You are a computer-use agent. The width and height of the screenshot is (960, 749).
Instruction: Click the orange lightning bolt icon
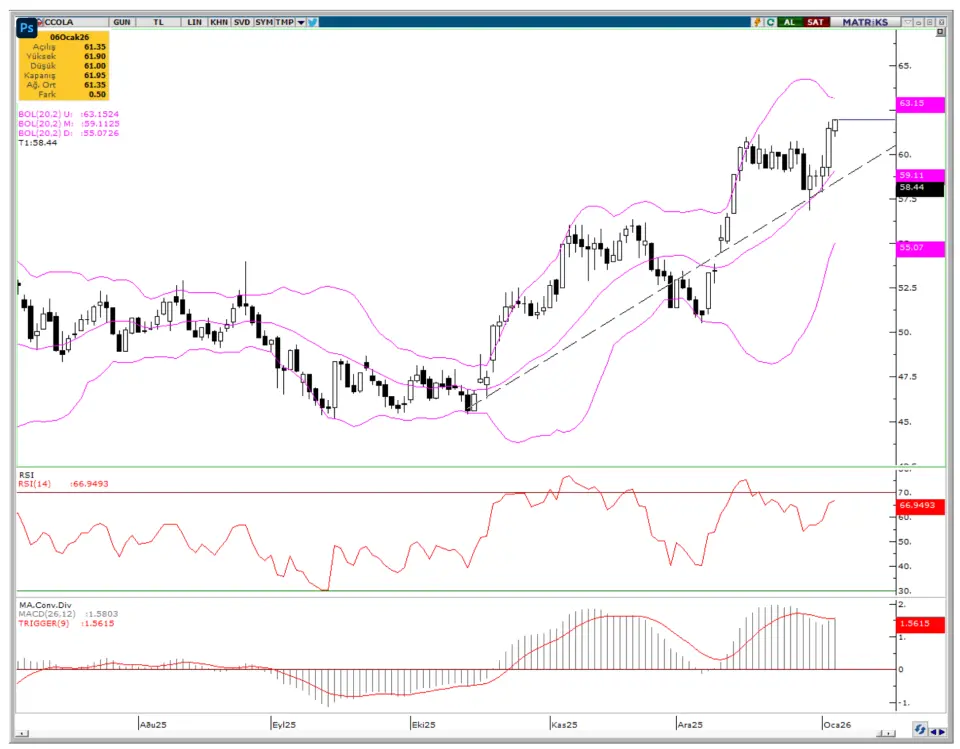(x=758, y=21)
